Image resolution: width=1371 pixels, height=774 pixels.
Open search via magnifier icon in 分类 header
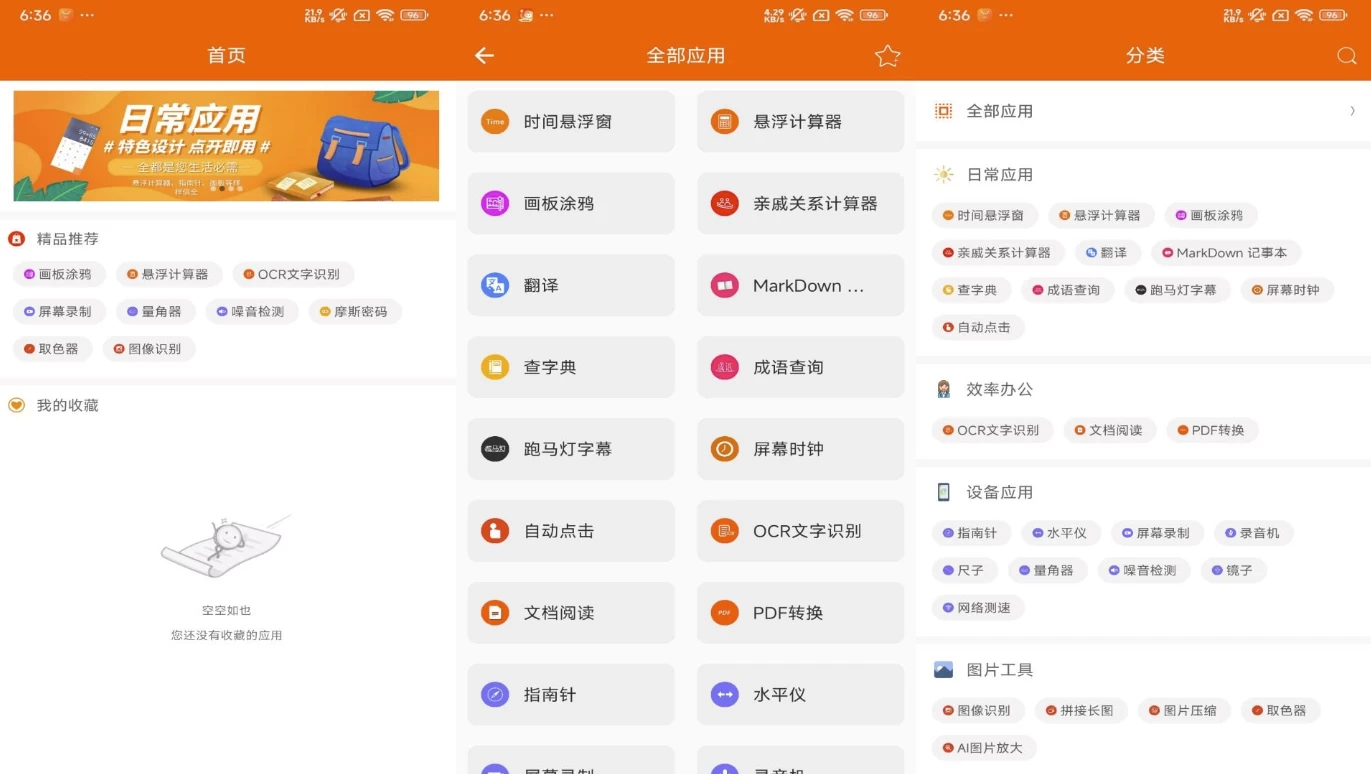(1347, 56)
